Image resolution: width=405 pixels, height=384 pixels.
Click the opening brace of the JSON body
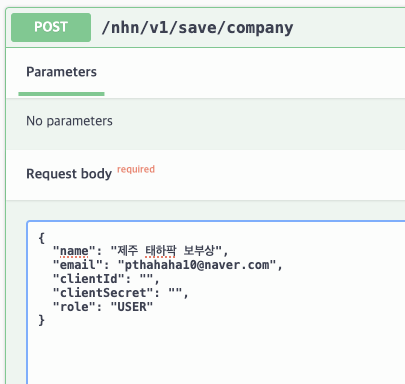click(41, 238)
